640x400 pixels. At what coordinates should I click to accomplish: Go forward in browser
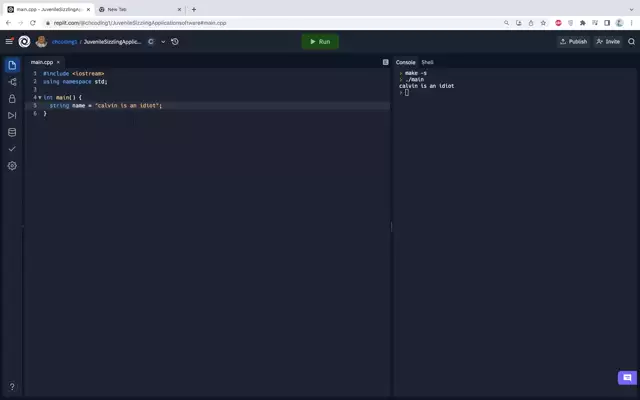pyautogui.click(x=20, y=23)
